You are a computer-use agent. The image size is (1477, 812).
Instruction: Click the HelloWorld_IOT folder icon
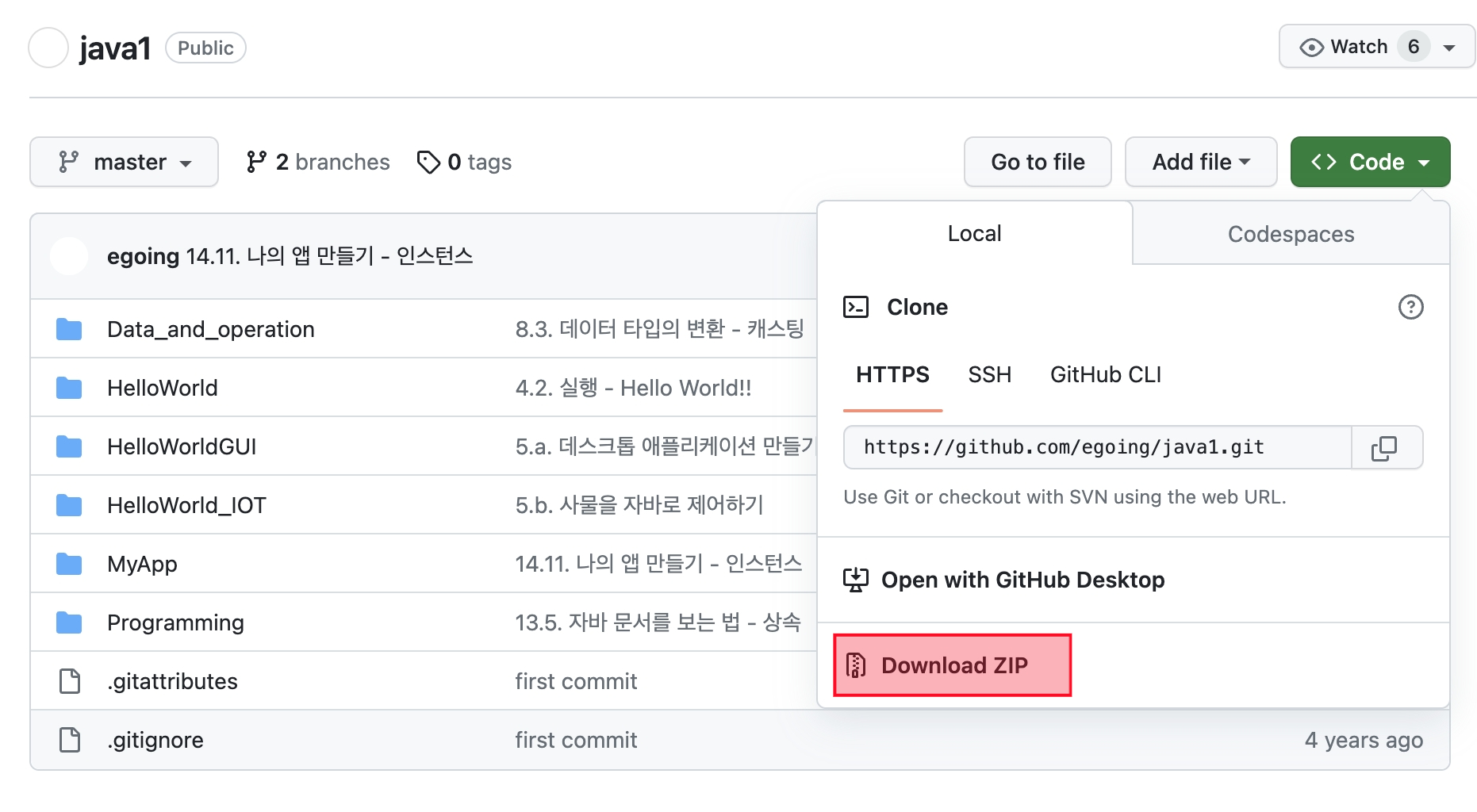(69, 505)
